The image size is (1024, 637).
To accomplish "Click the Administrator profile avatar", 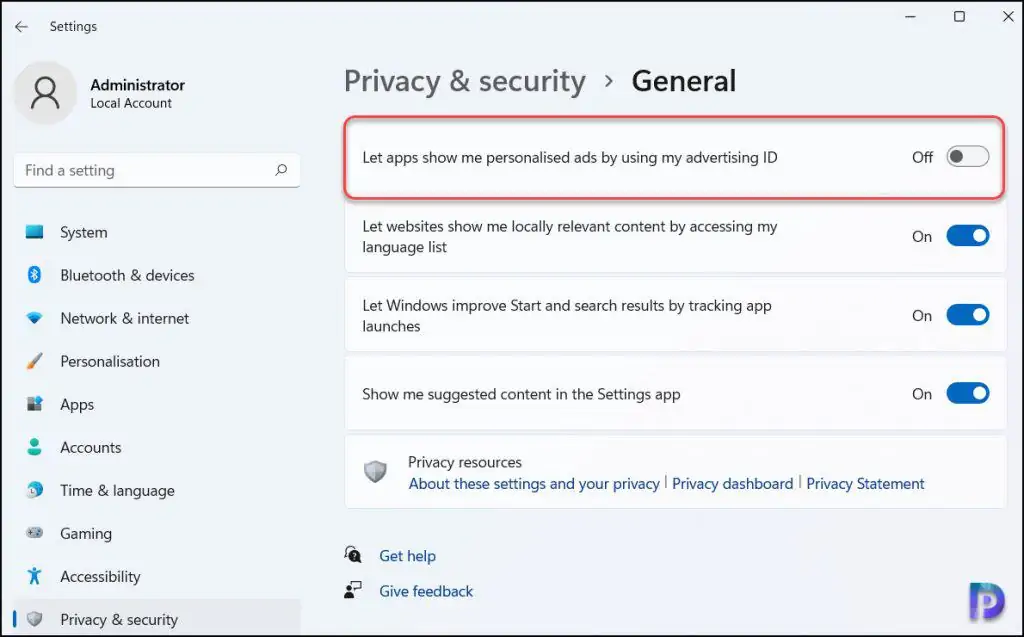I will [x=46, y=93].
